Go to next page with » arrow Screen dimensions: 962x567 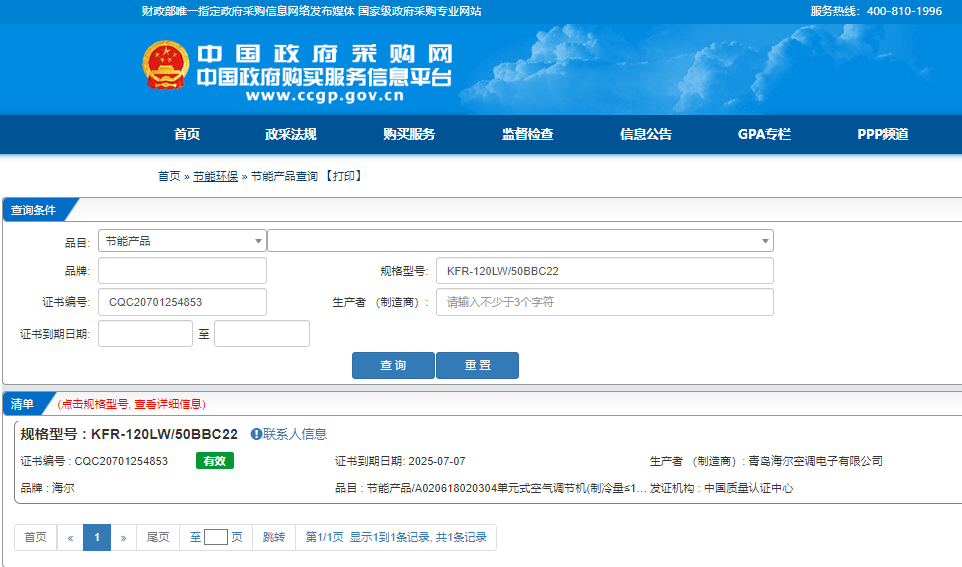click(123, 537)
